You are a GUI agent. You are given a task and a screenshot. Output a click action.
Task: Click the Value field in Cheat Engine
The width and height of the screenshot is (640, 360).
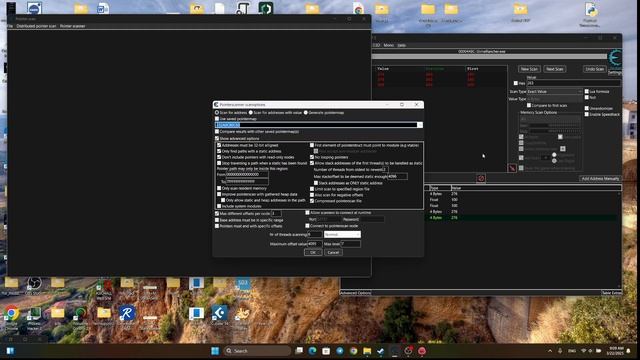pos(573,83)
